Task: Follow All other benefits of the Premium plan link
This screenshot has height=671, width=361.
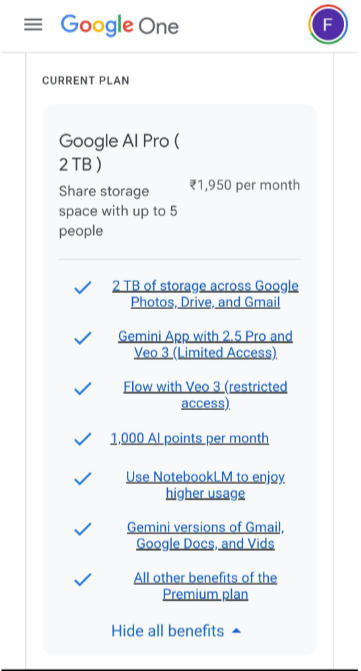Action: tap(205, 586)
